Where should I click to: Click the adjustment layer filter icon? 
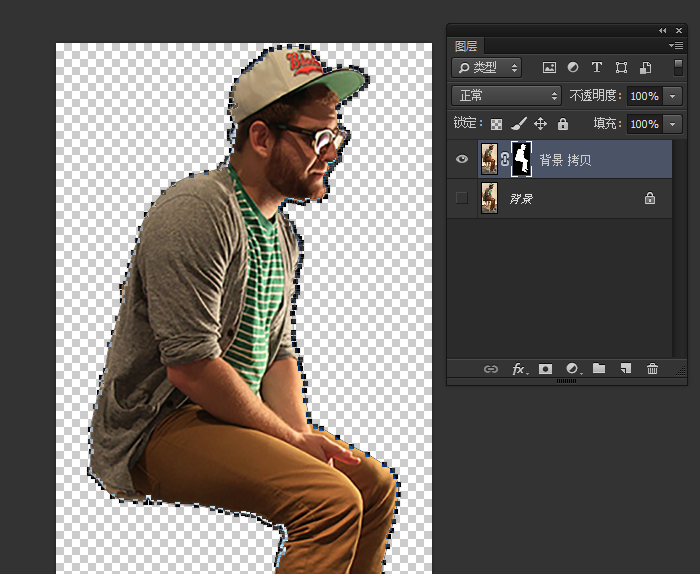click(x=573, y=68)
